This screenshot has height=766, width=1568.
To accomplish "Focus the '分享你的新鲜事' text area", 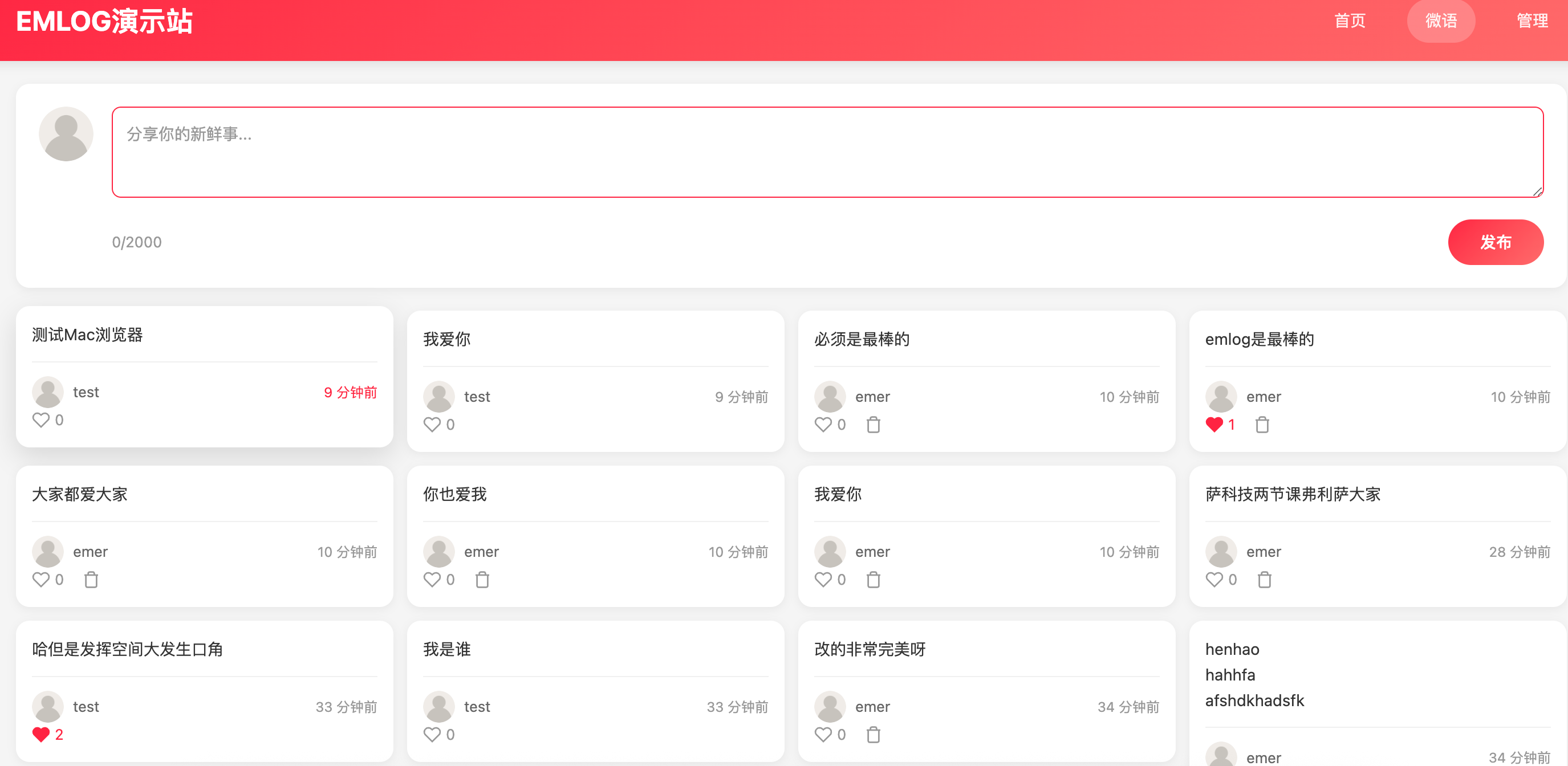I will click(x=827, y=152).
